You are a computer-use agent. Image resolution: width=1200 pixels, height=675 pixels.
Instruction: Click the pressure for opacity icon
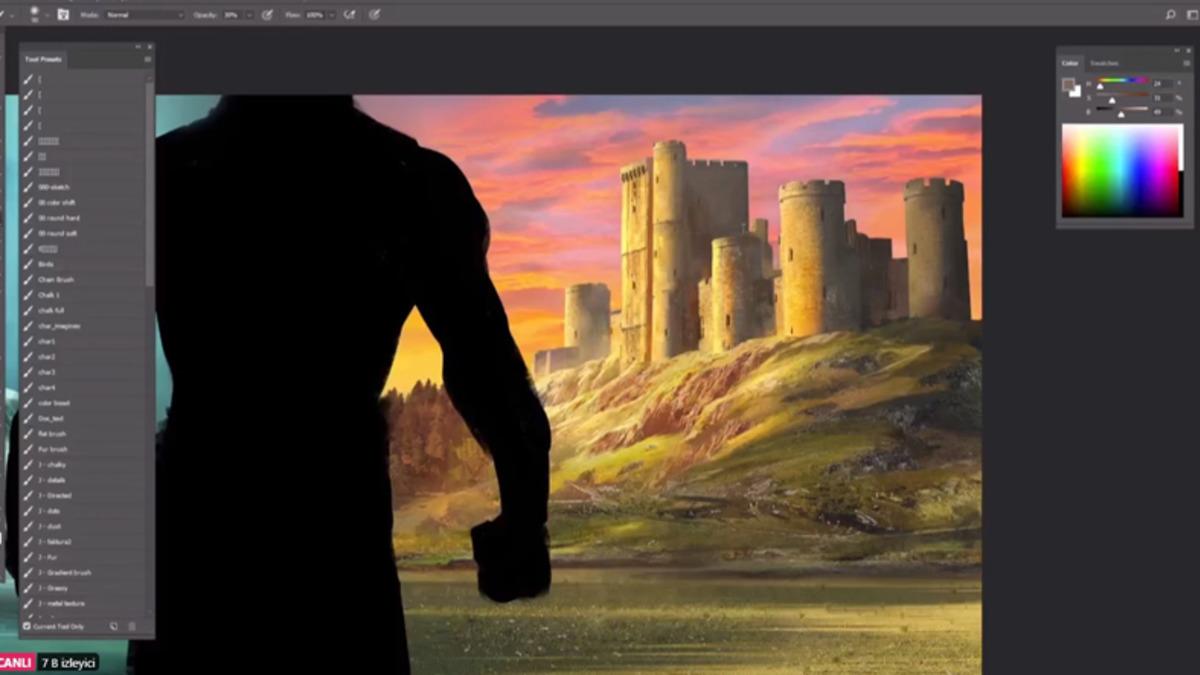pos(267,15)
